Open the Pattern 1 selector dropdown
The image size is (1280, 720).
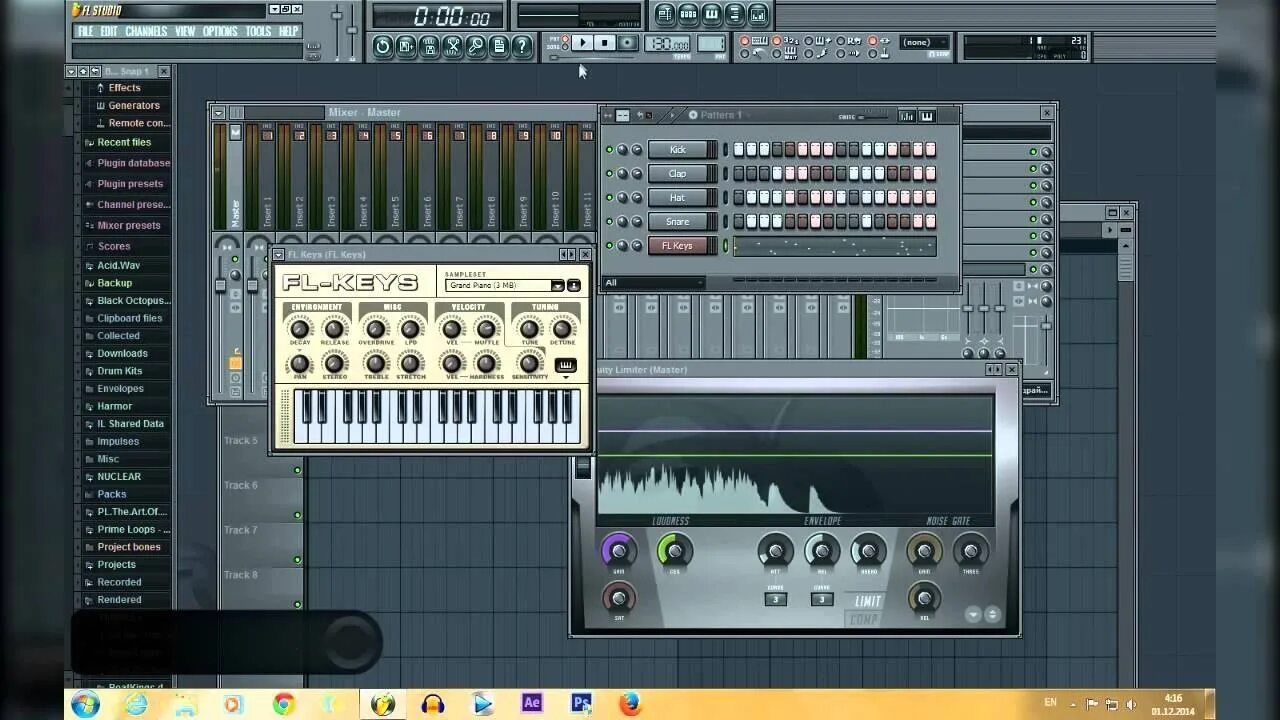[722, 115]
